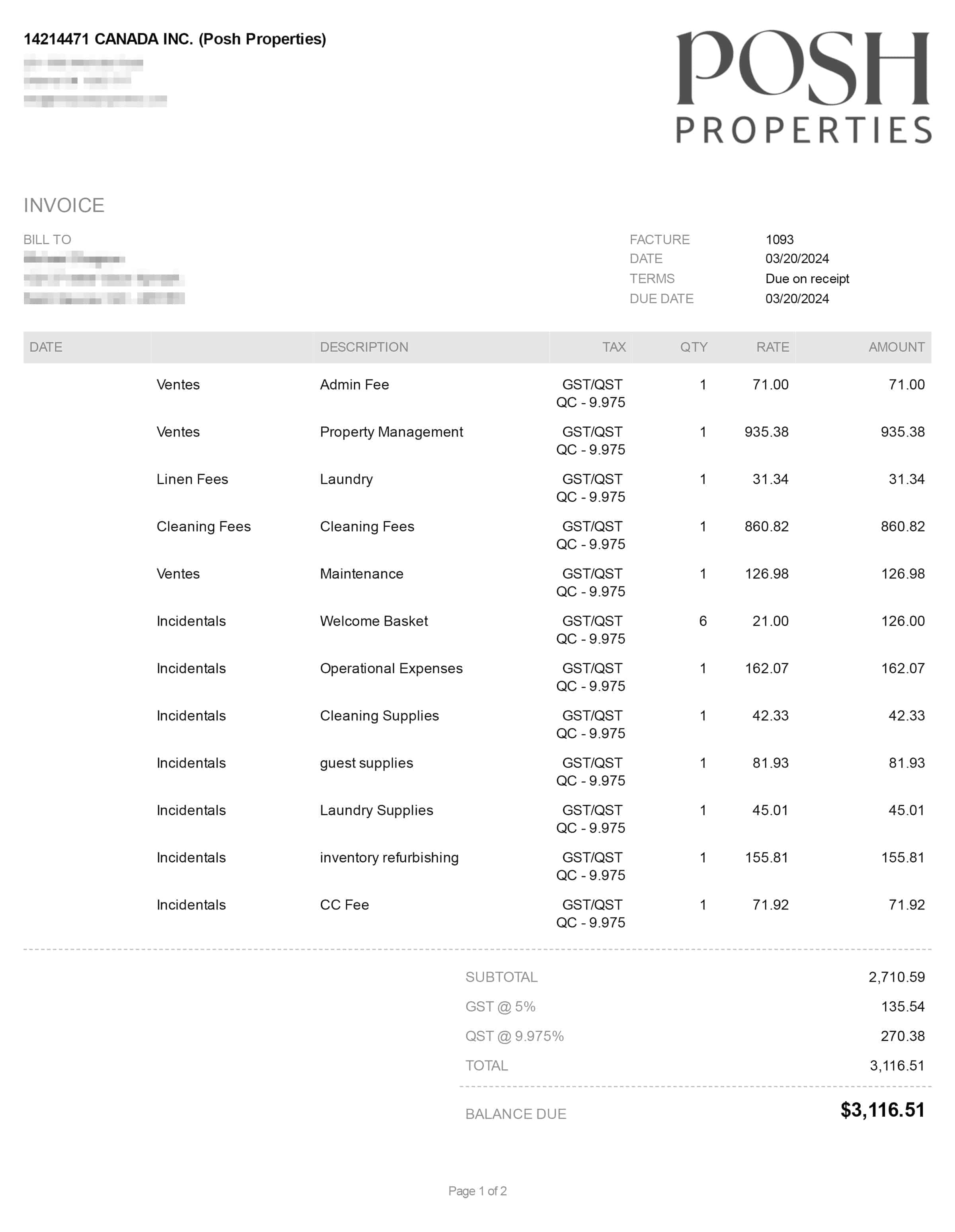The image size is (955, 1232).
Task: Click the DESCRIPTION column header
Action: pos(363,347)
